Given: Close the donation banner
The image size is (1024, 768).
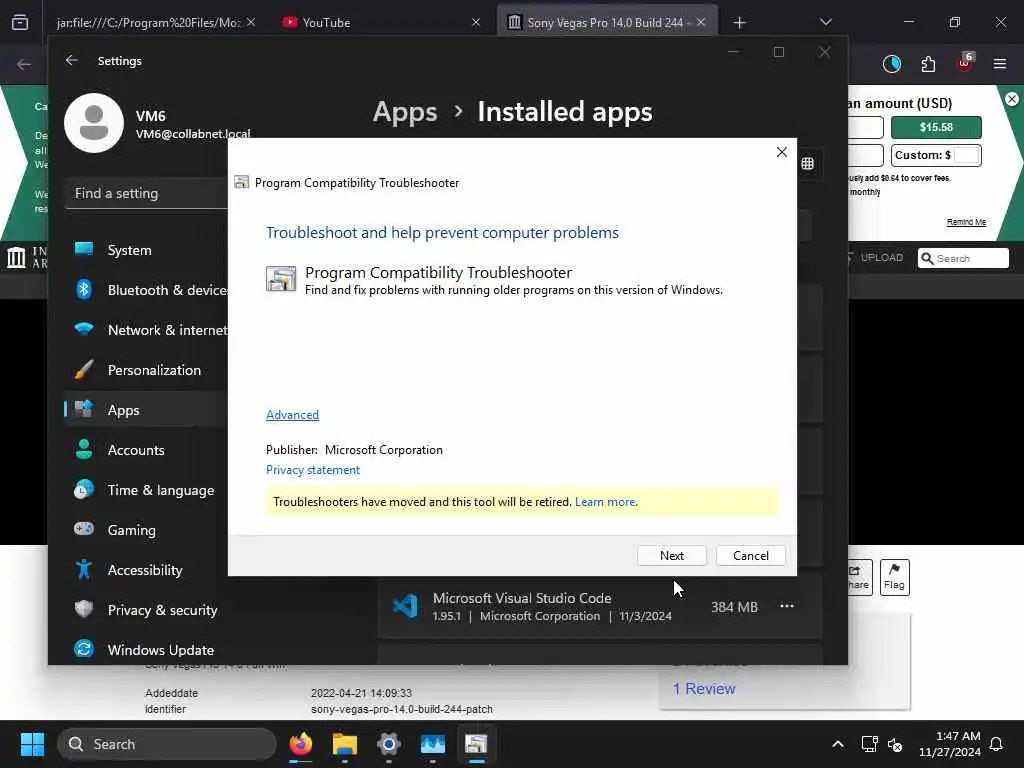Looking at the screenshot, I should pyautogui.click(x=1012, y=99).
